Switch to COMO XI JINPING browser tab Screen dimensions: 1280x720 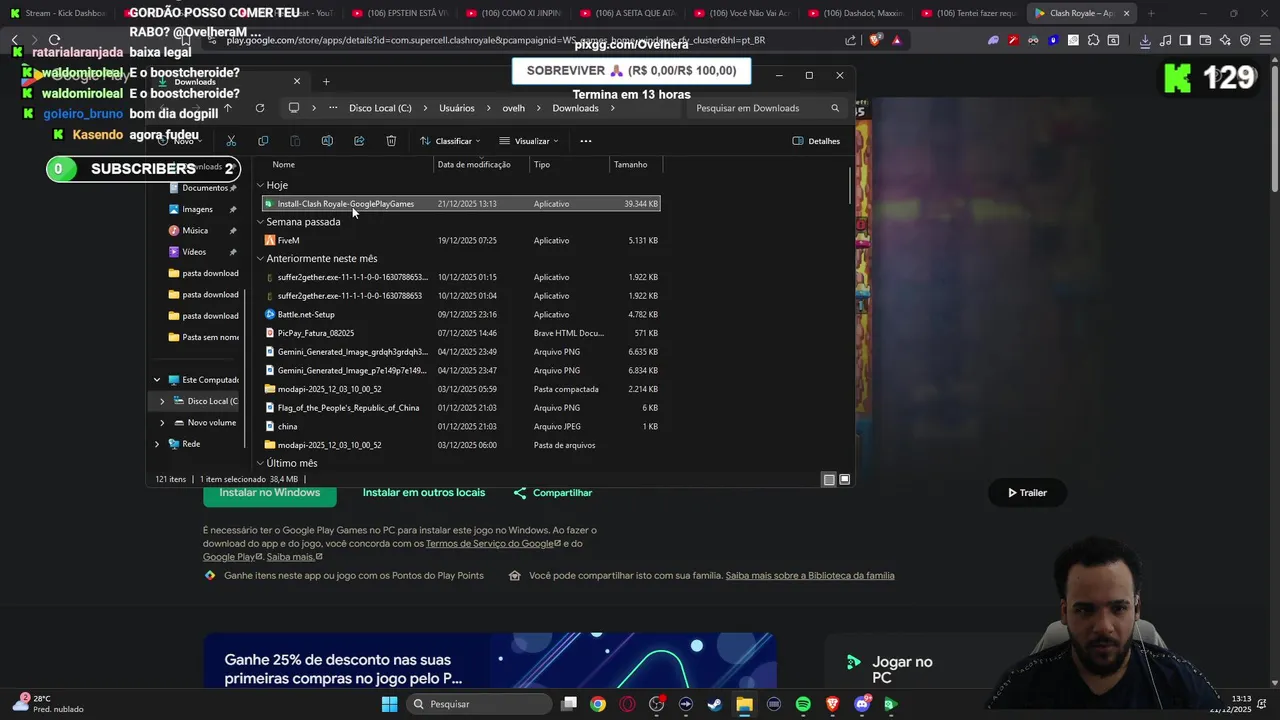pos(514,13)
